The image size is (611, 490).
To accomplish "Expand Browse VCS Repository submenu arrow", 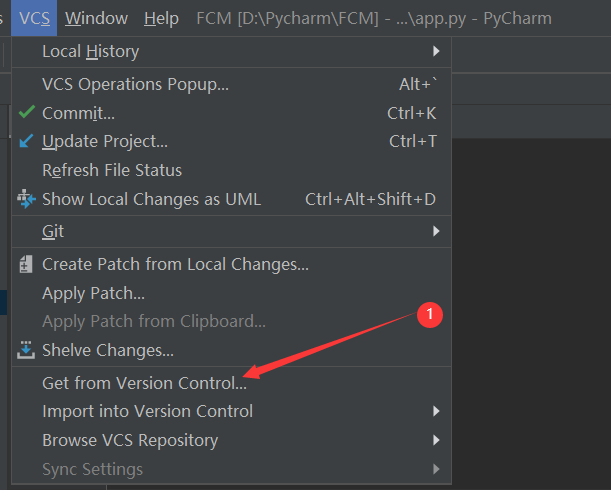I will pos(436,440).
